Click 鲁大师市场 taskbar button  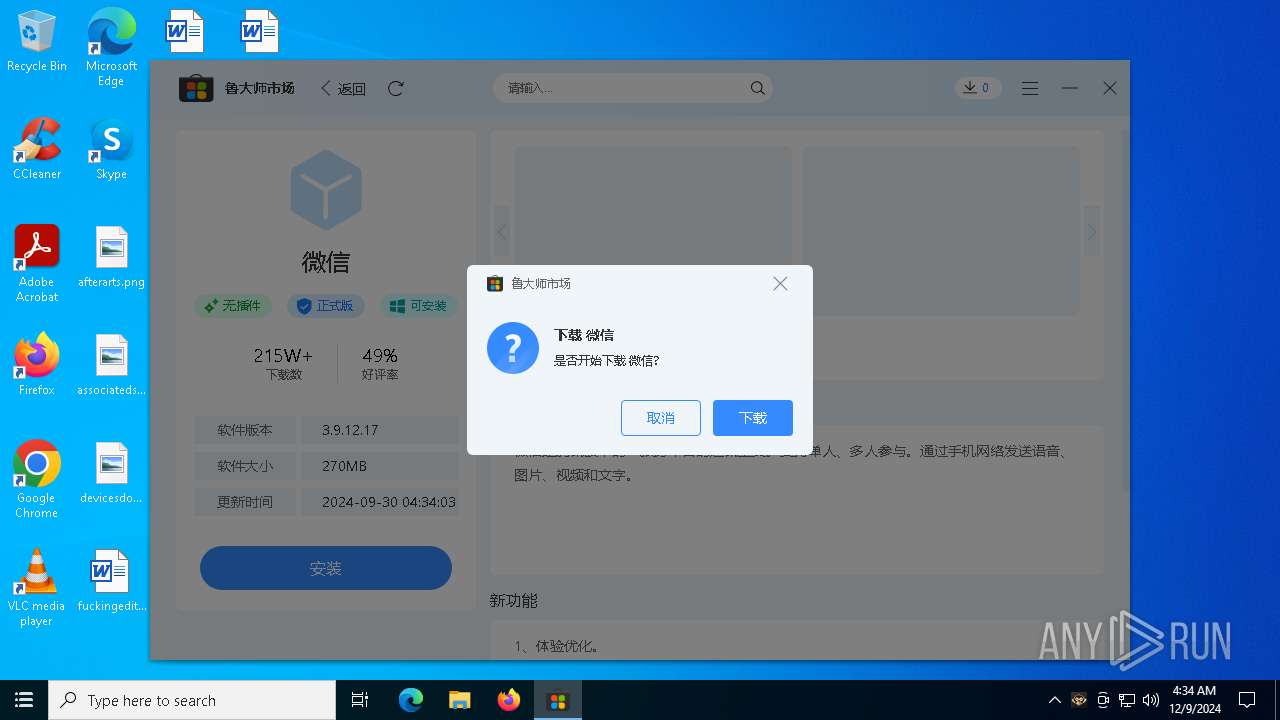(x=557, y=700)
